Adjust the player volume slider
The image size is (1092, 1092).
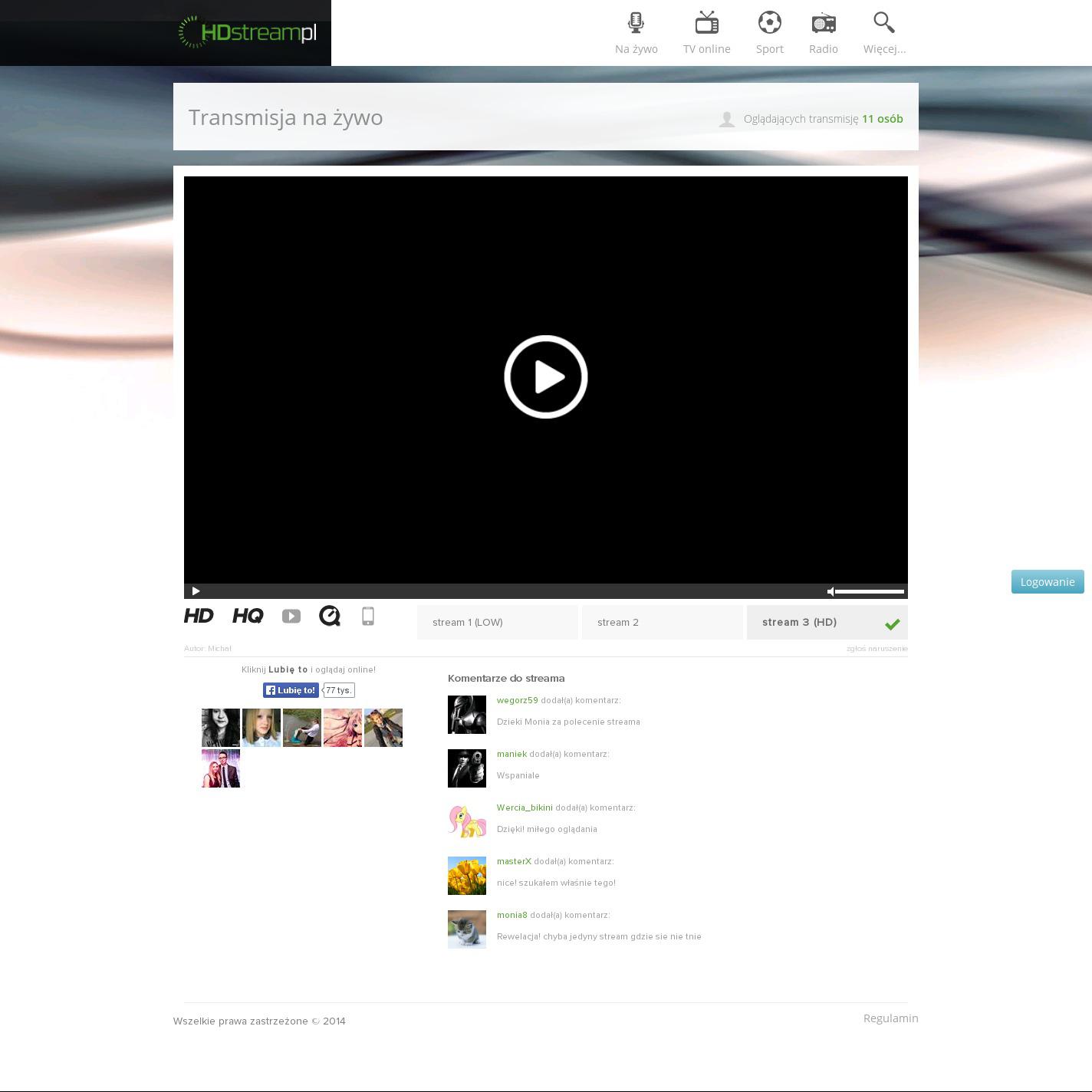click(x=869, y=591)
